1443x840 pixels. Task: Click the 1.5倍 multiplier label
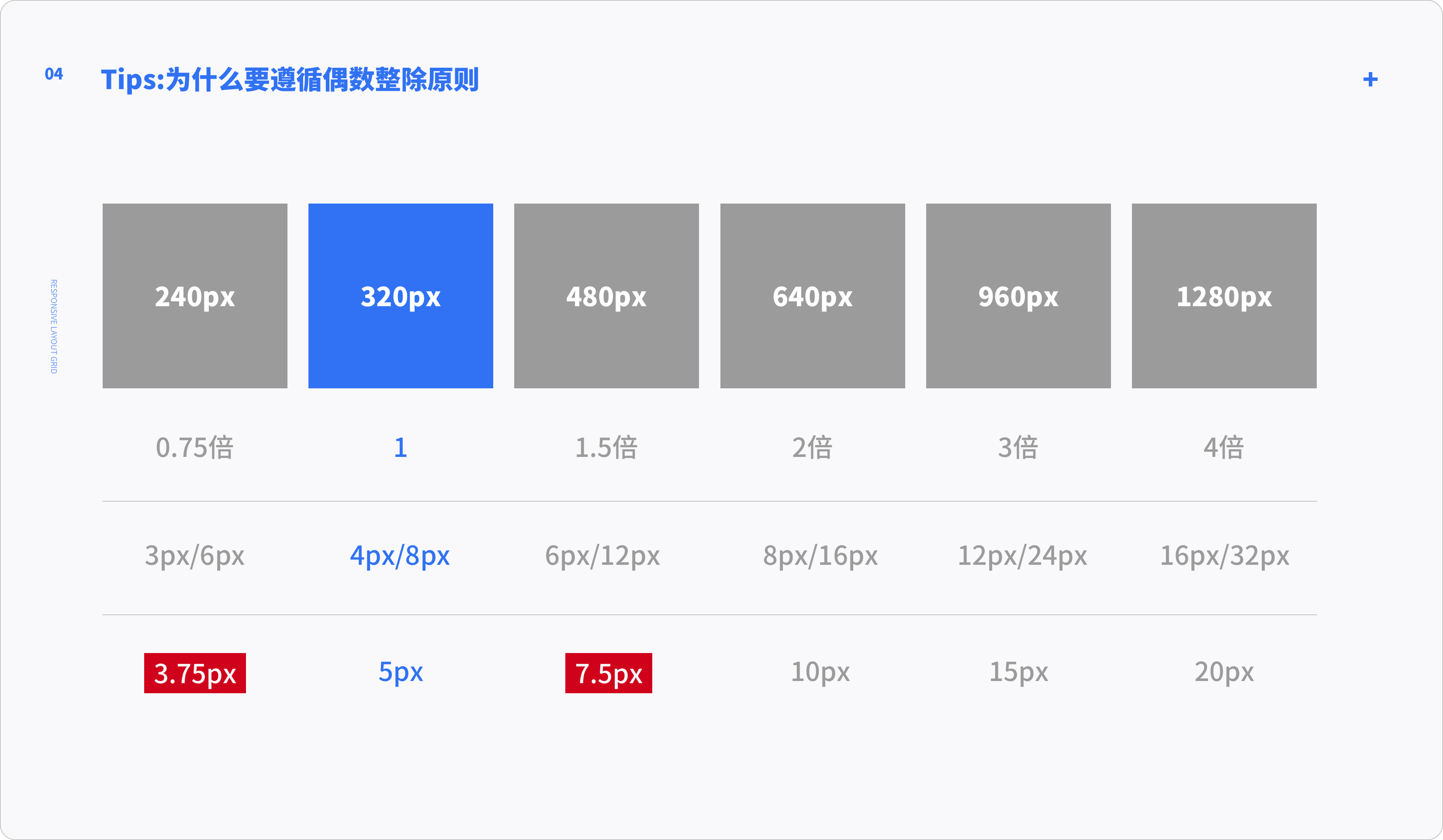click(x=606, y=447)
